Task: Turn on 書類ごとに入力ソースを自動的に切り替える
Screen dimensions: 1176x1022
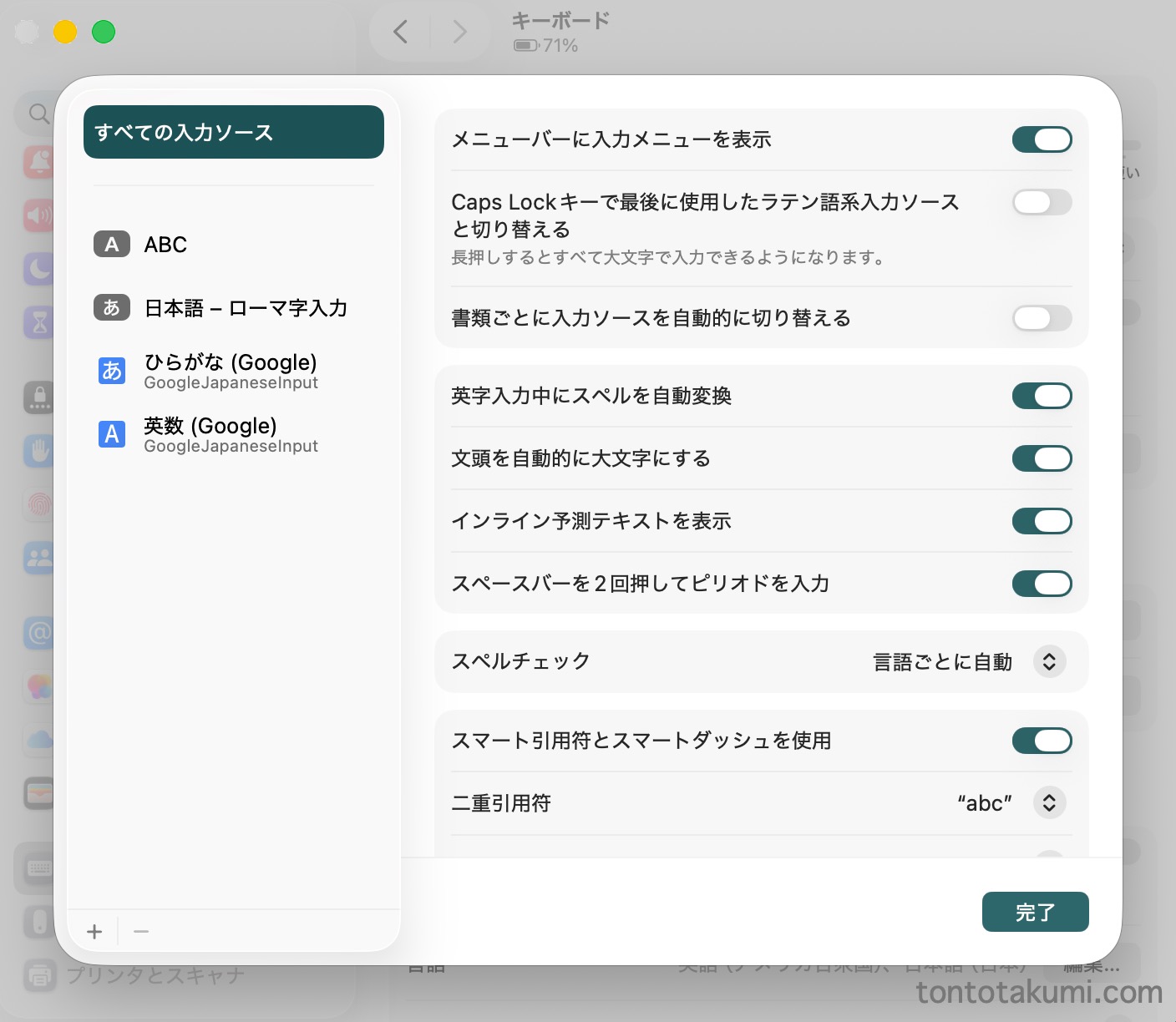Action: click(x=1042, y=318)
